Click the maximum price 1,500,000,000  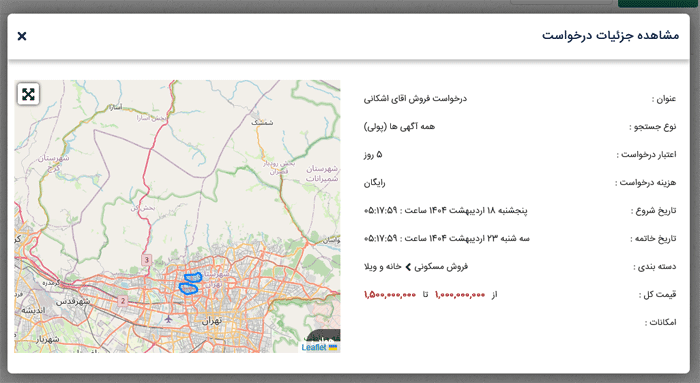click(x=390, y=295)
